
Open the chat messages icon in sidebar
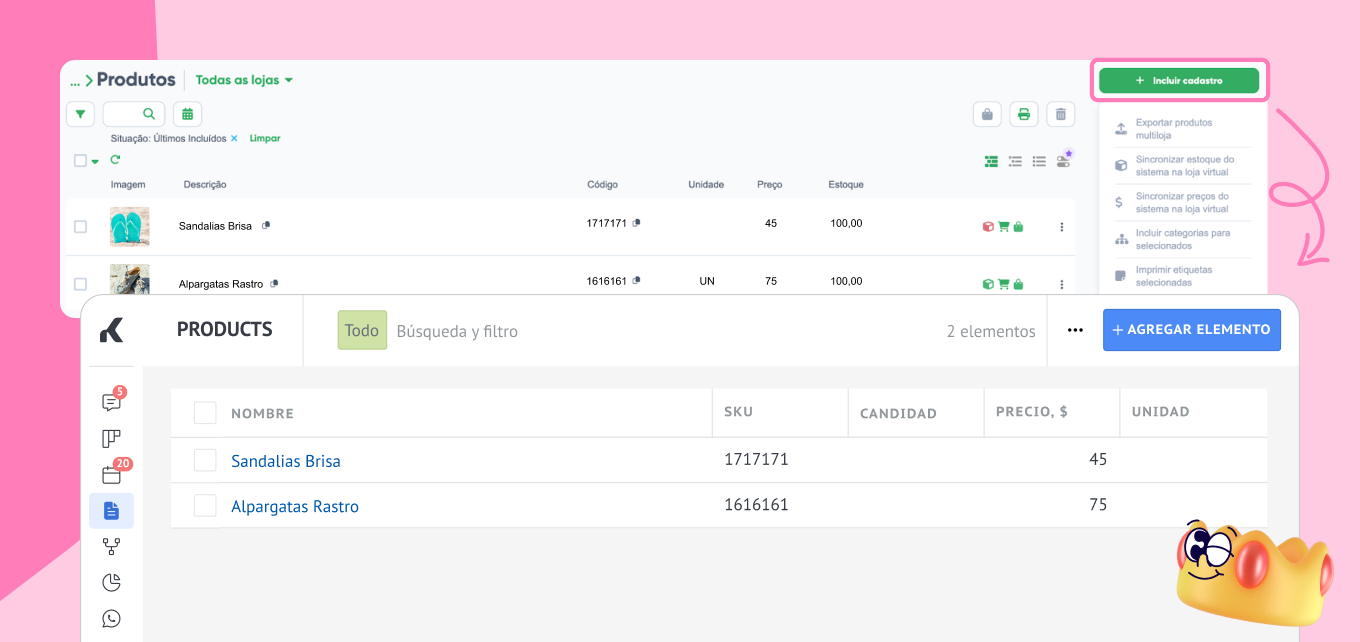click(x=111, y=402)
